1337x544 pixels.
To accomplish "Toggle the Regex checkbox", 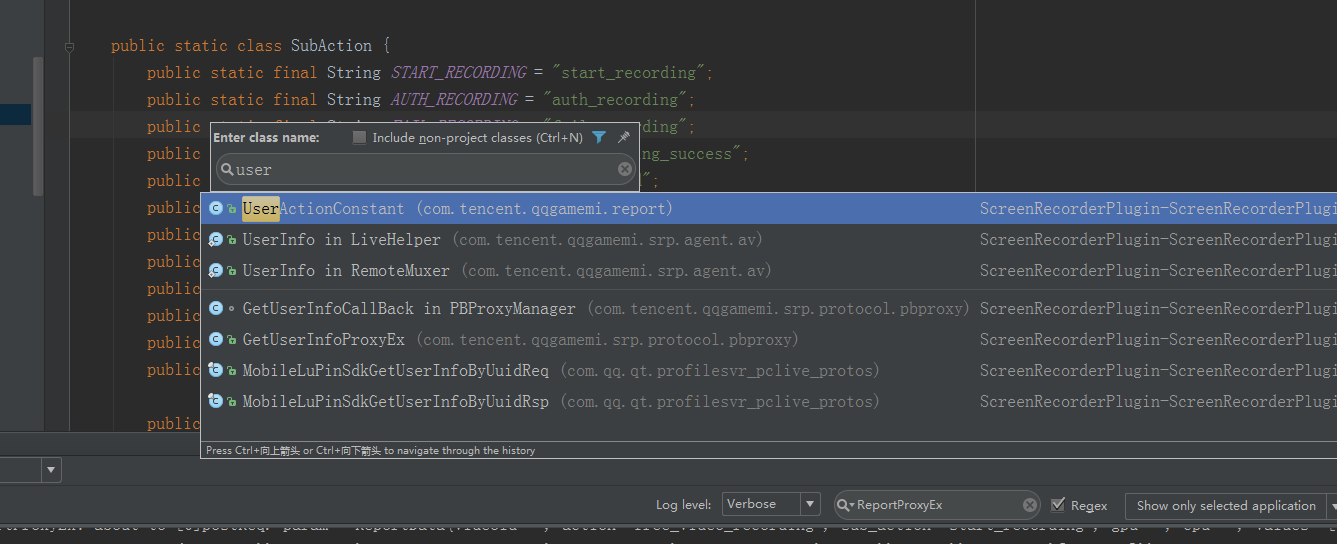I will pos(1058,505).
